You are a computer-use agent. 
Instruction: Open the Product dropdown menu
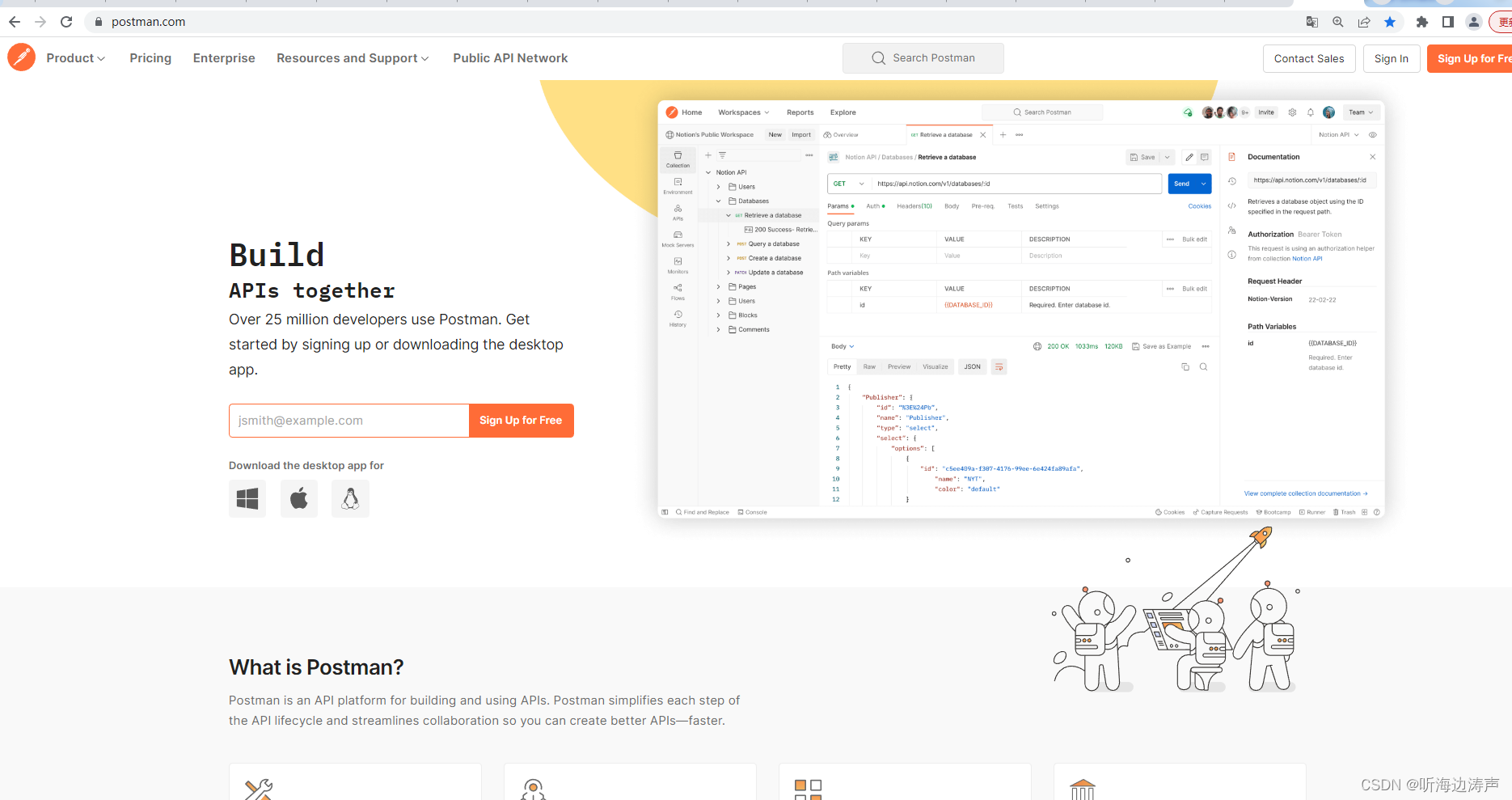76,58
